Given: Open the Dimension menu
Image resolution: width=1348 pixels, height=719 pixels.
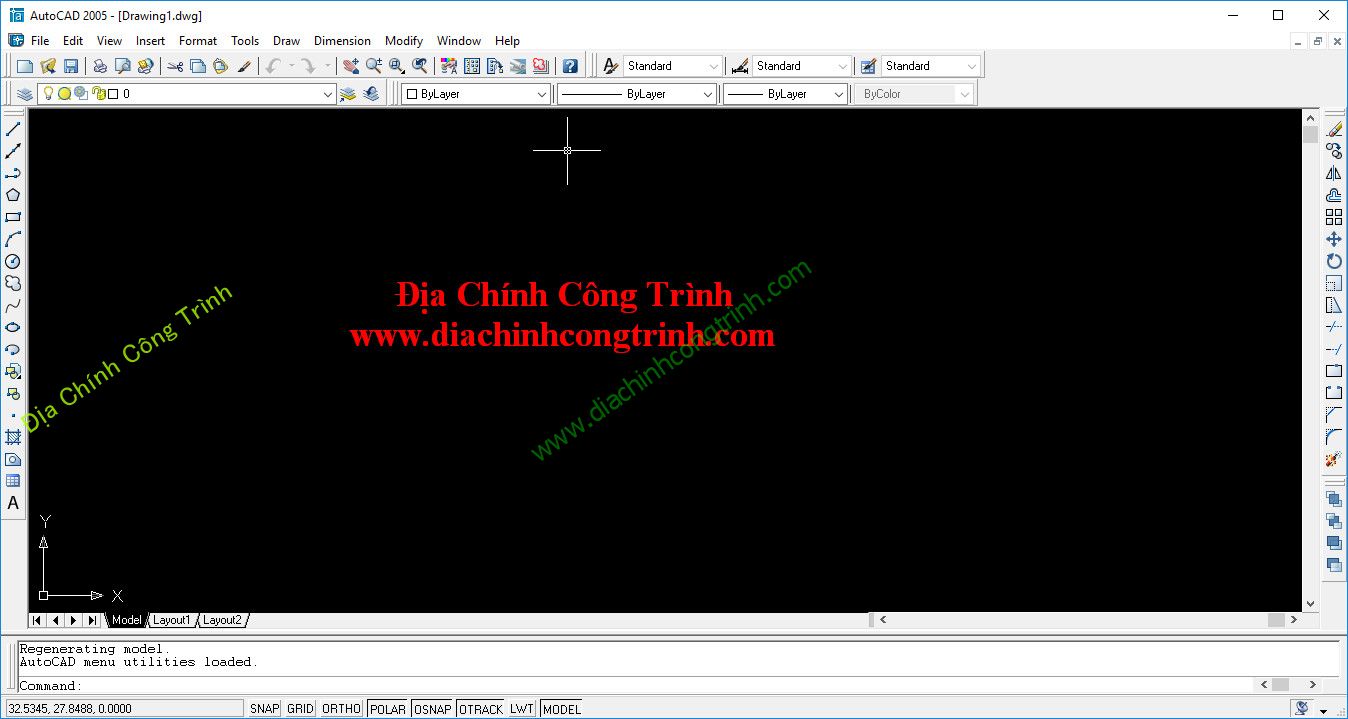Looking at the screenshot, I should tap(342, 41).
